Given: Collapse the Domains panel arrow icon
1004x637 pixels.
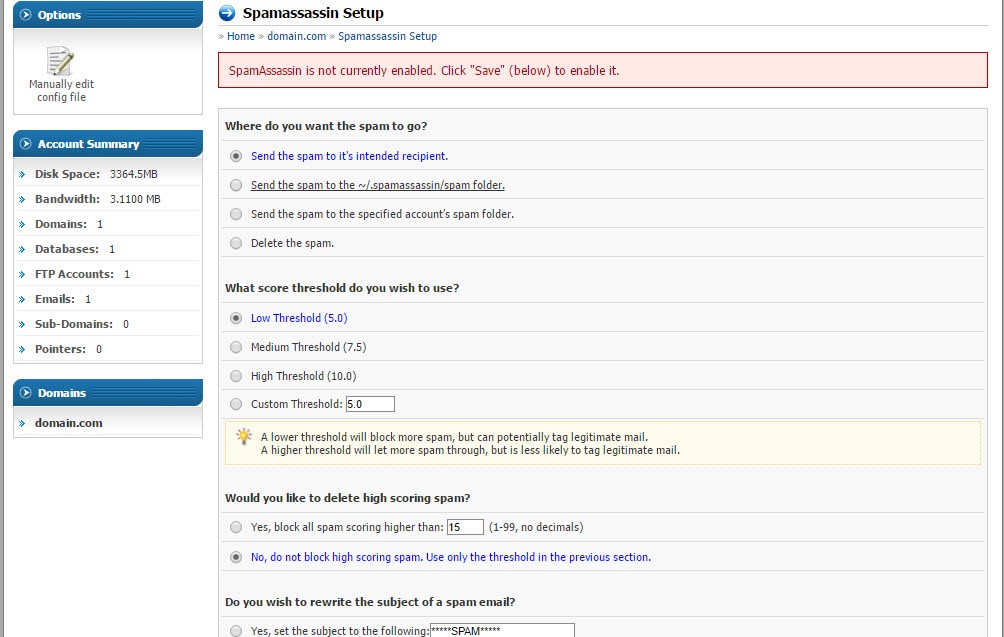Looking at the screenshot, I should (26, 393).
